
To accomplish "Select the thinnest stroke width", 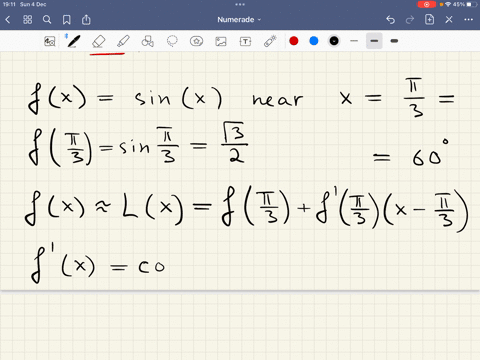I will coord(354,41).
